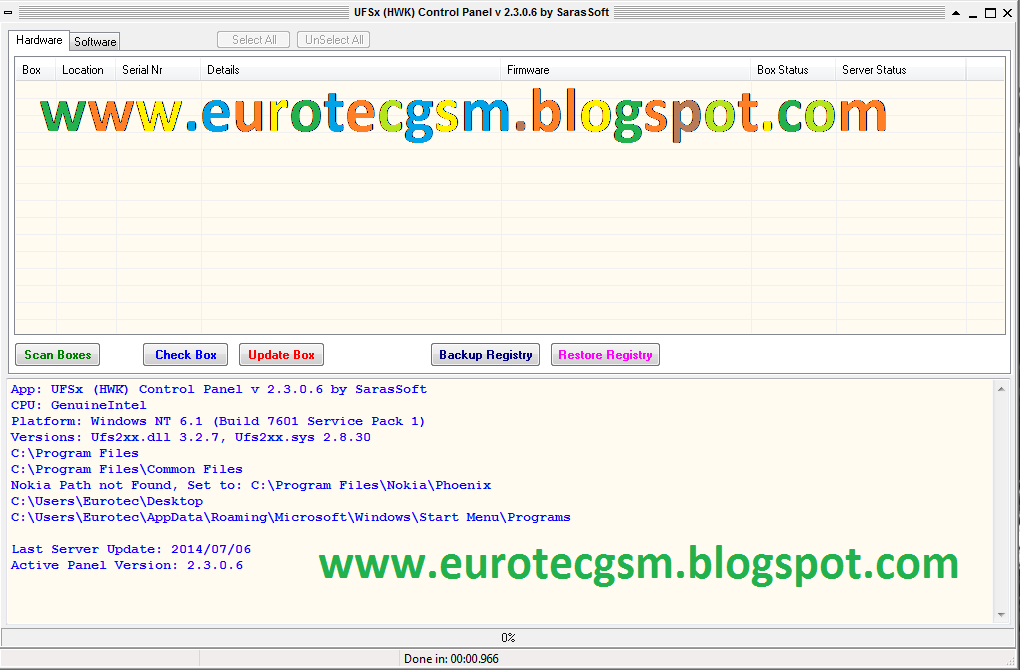Image resolution: width=1020 pixels, height=670 pixels.
Task: Click the title bar roll-up arrow
Action: (x=956, y=13)
